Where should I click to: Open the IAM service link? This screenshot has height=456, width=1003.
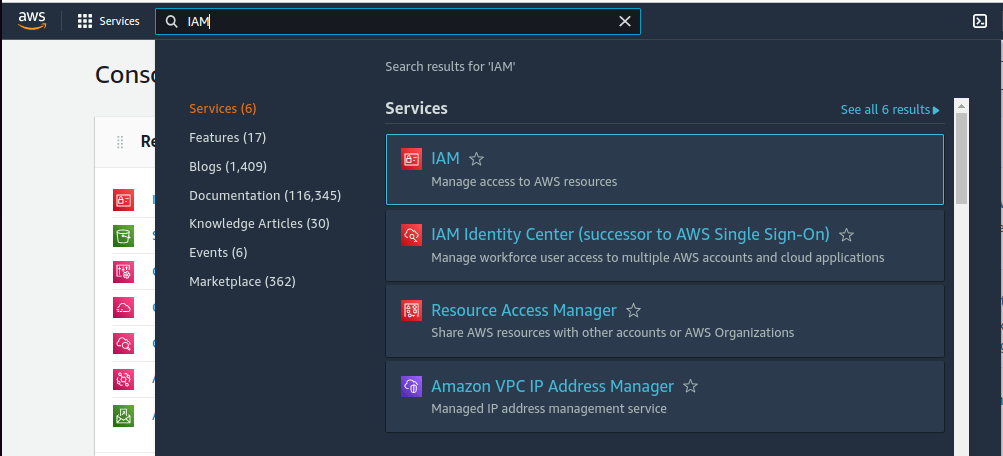point(445,159)
